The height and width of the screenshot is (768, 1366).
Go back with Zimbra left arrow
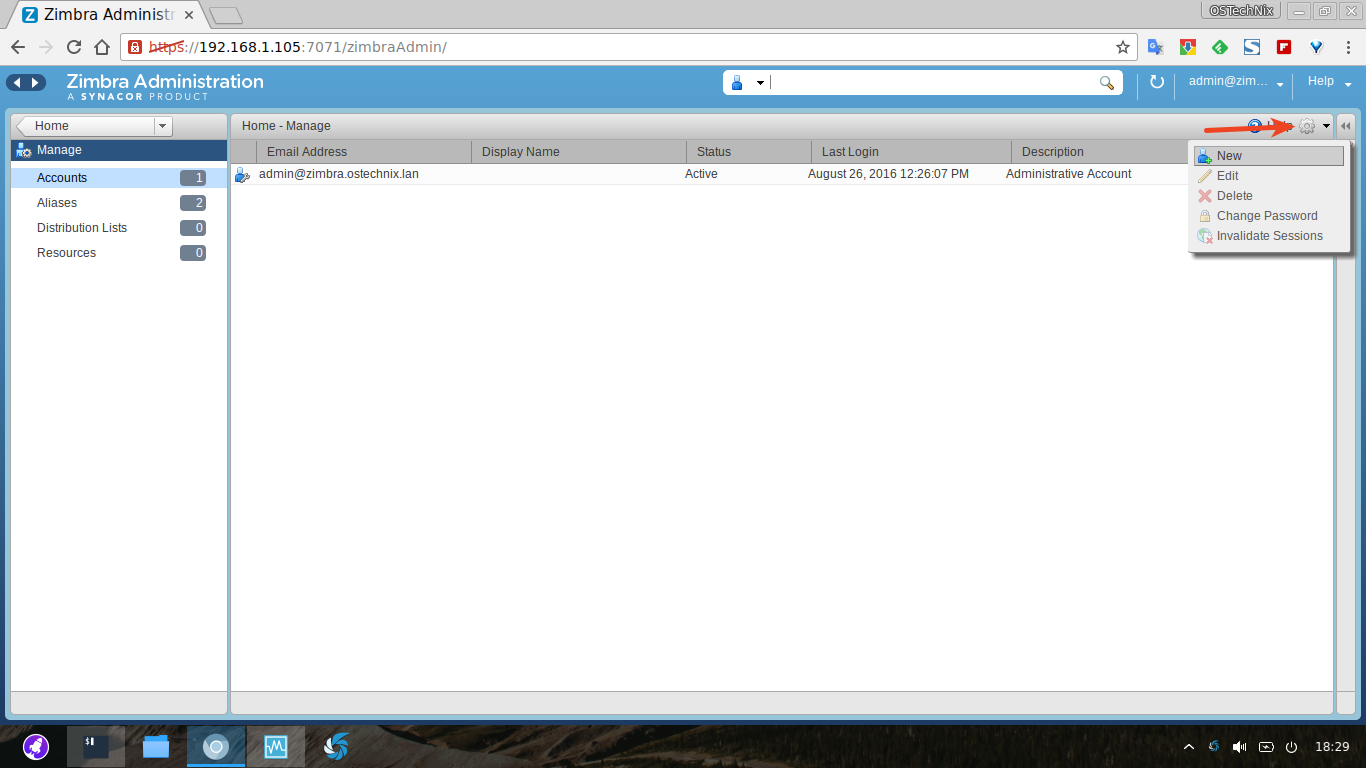(x=17, y=83)
